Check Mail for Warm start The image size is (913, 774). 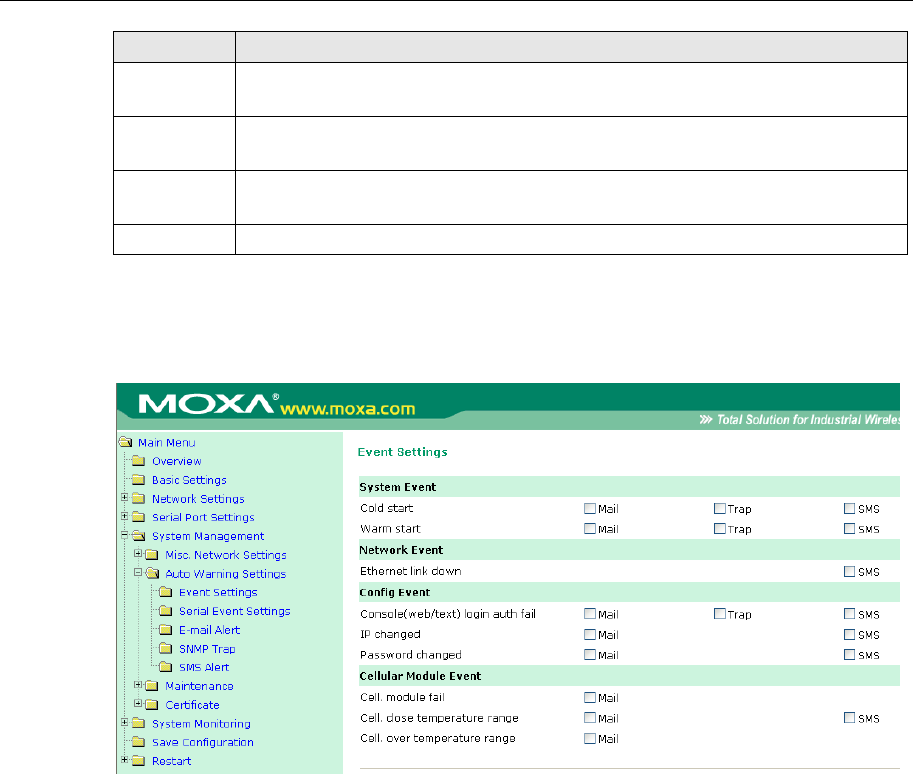(590, 529)
